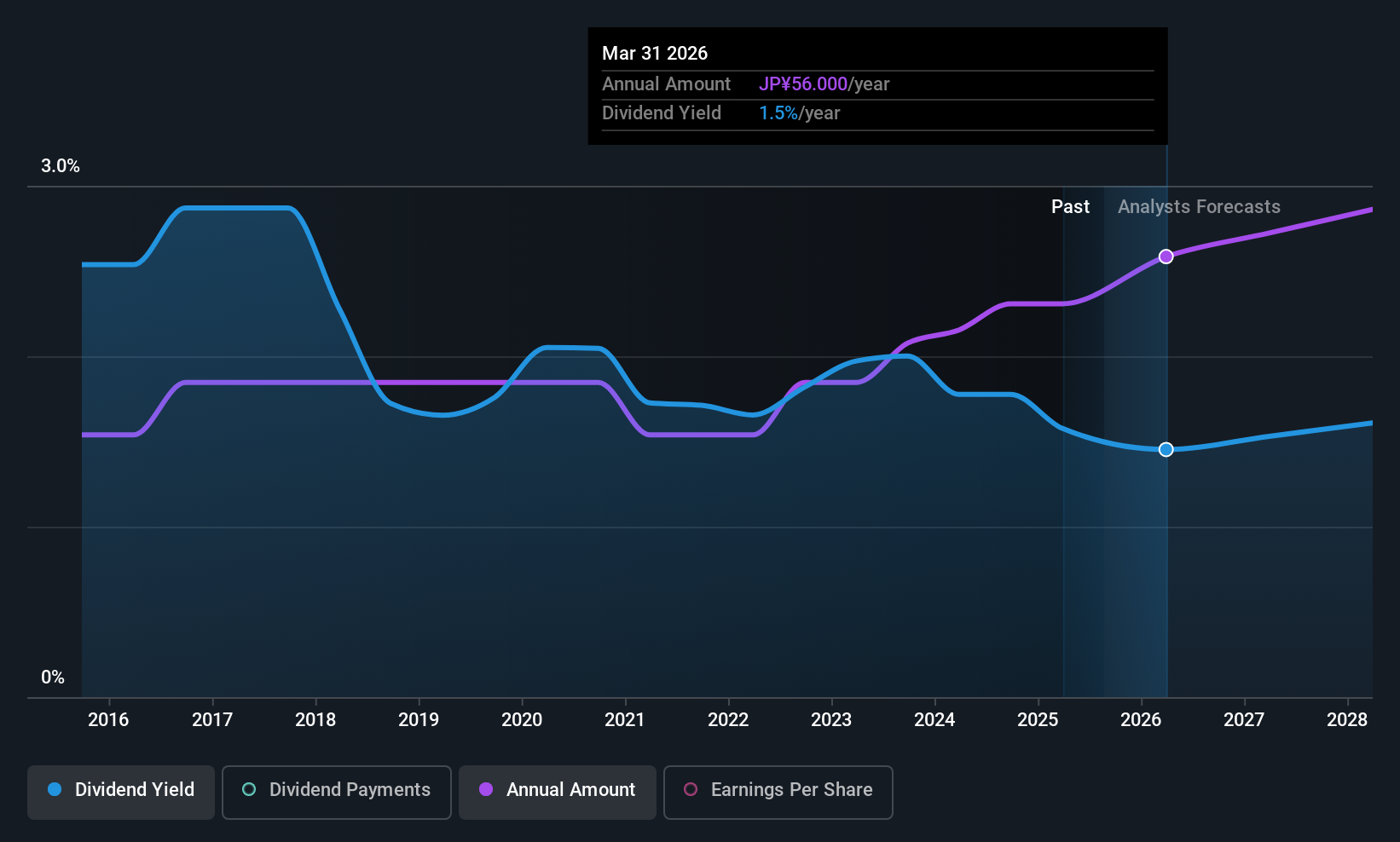The image size is (1400, 842).
Task: Click the Analysts Forecasts region label
Action: point(1199,207)
